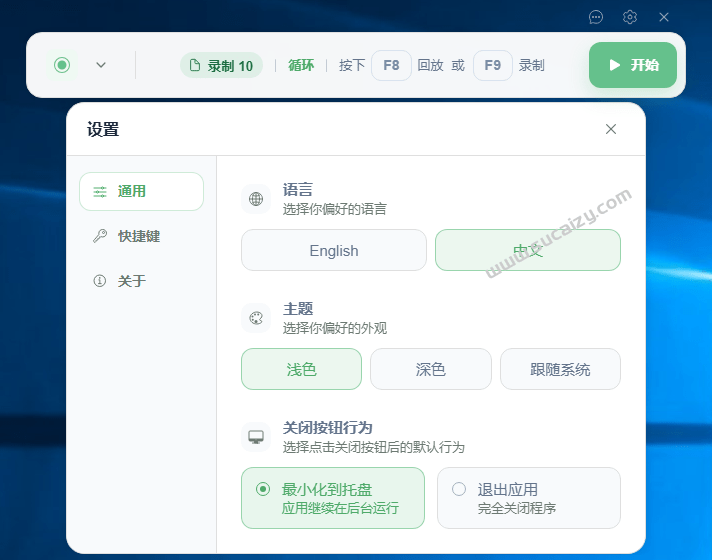Click the file icon in 录制 10

click(x=194, y=65)
